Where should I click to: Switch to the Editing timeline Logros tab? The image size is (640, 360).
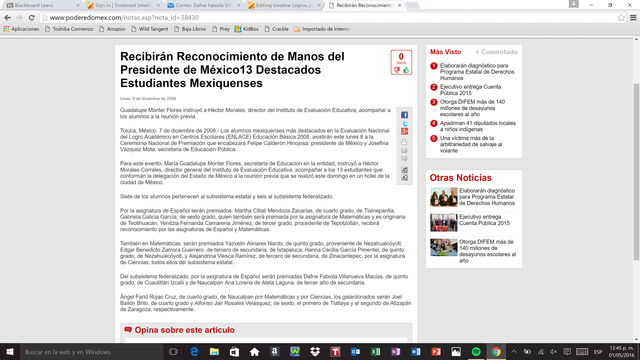pos(284,5)
